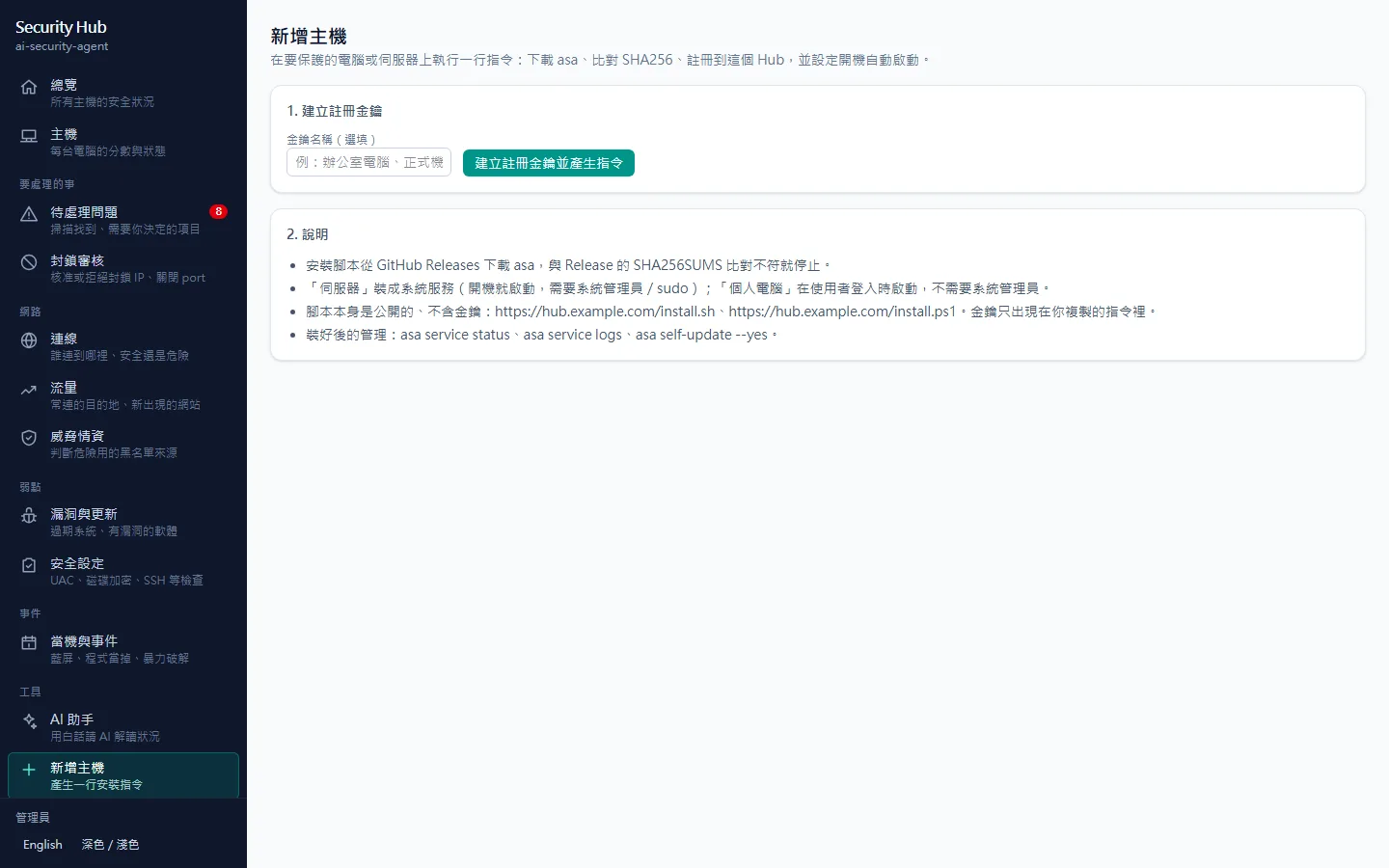Click the laptop icon beside 主機

(x=29, y=136)
